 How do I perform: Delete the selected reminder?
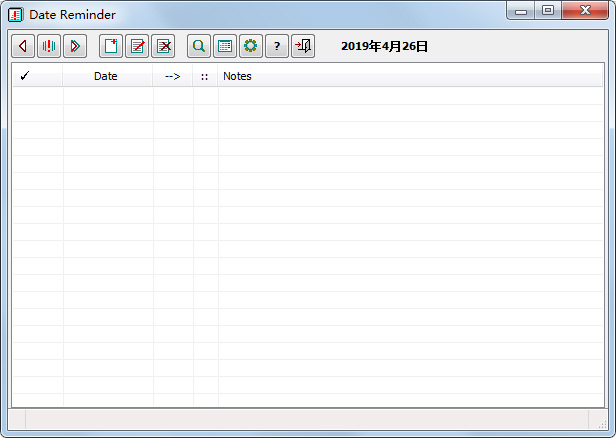[x=163, y=46]
